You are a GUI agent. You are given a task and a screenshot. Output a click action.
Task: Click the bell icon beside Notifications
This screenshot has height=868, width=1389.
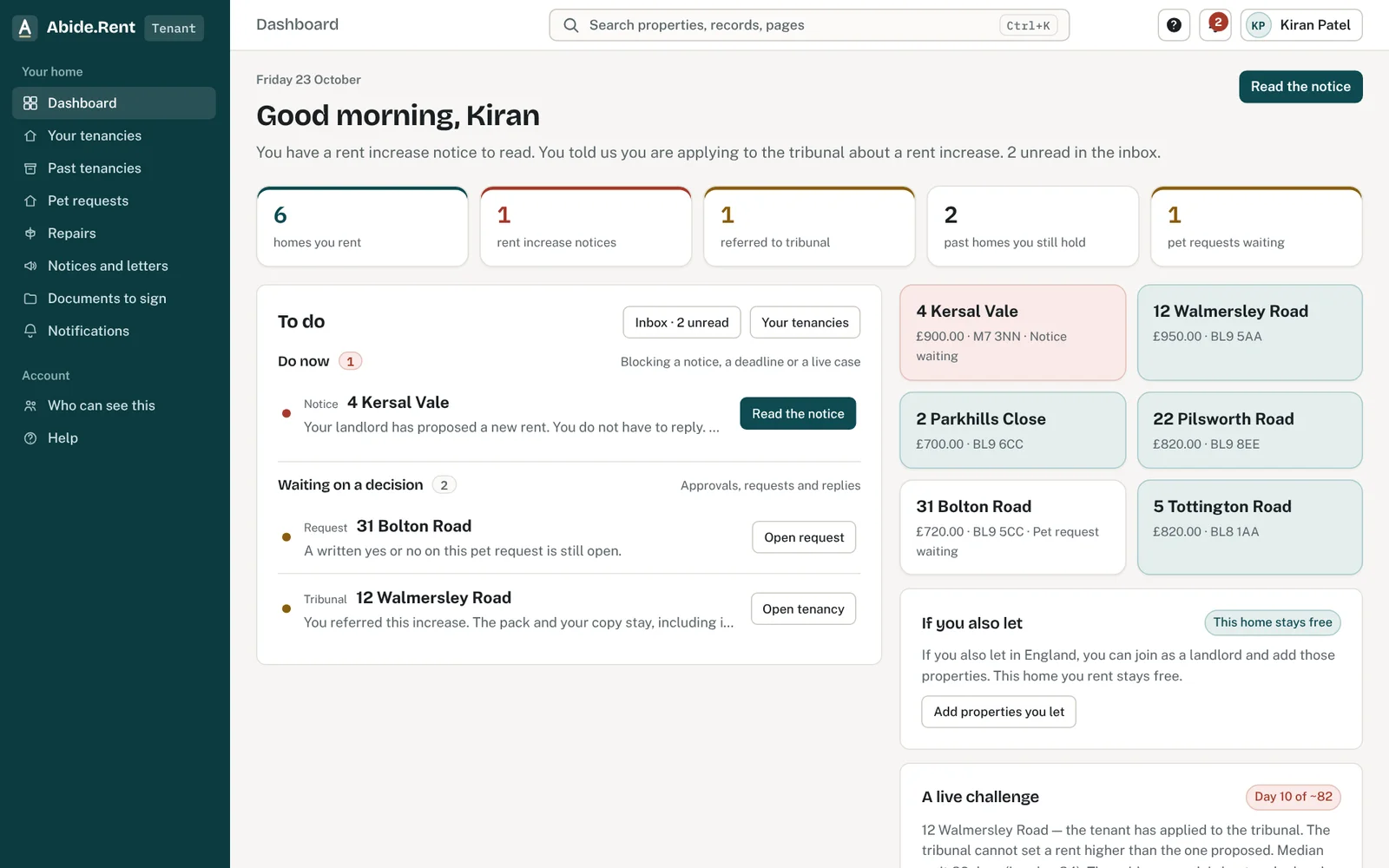(30, 331)
